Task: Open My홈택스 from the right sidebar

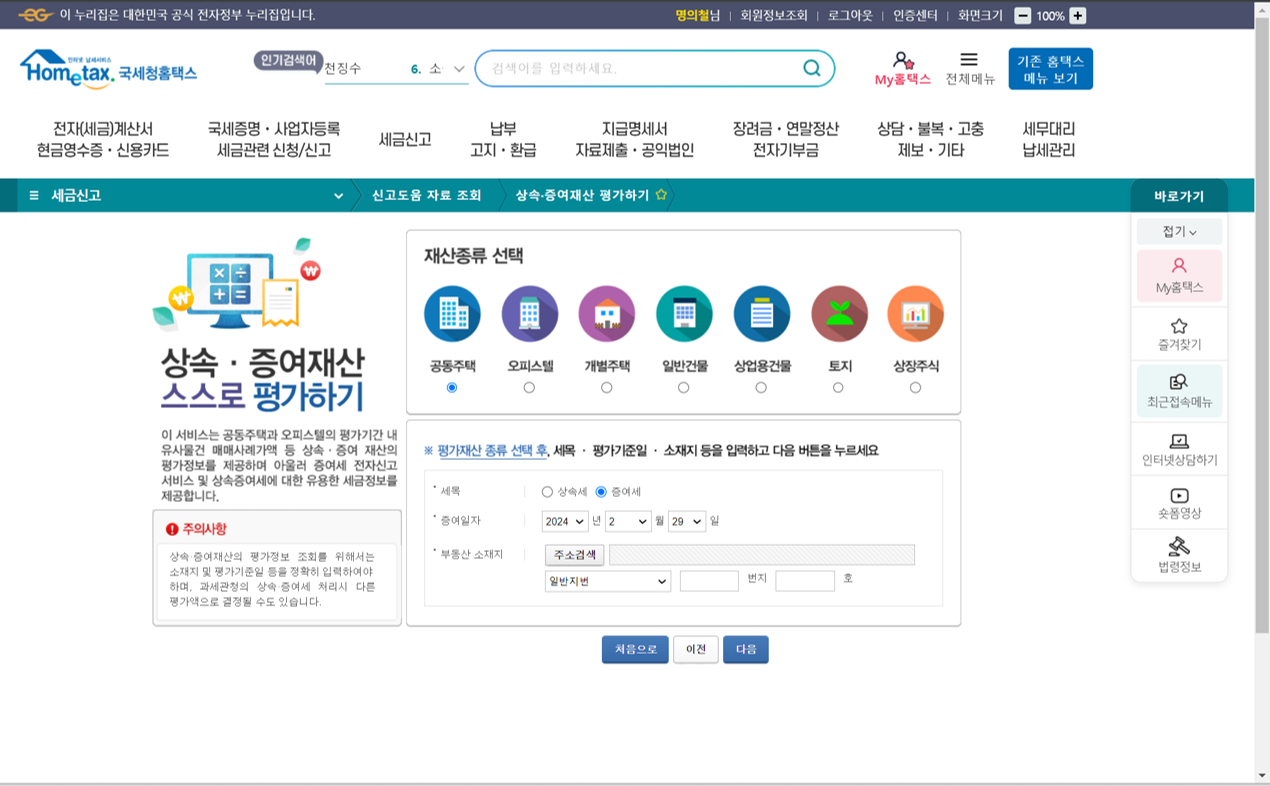Action: tap(1180, 278)
